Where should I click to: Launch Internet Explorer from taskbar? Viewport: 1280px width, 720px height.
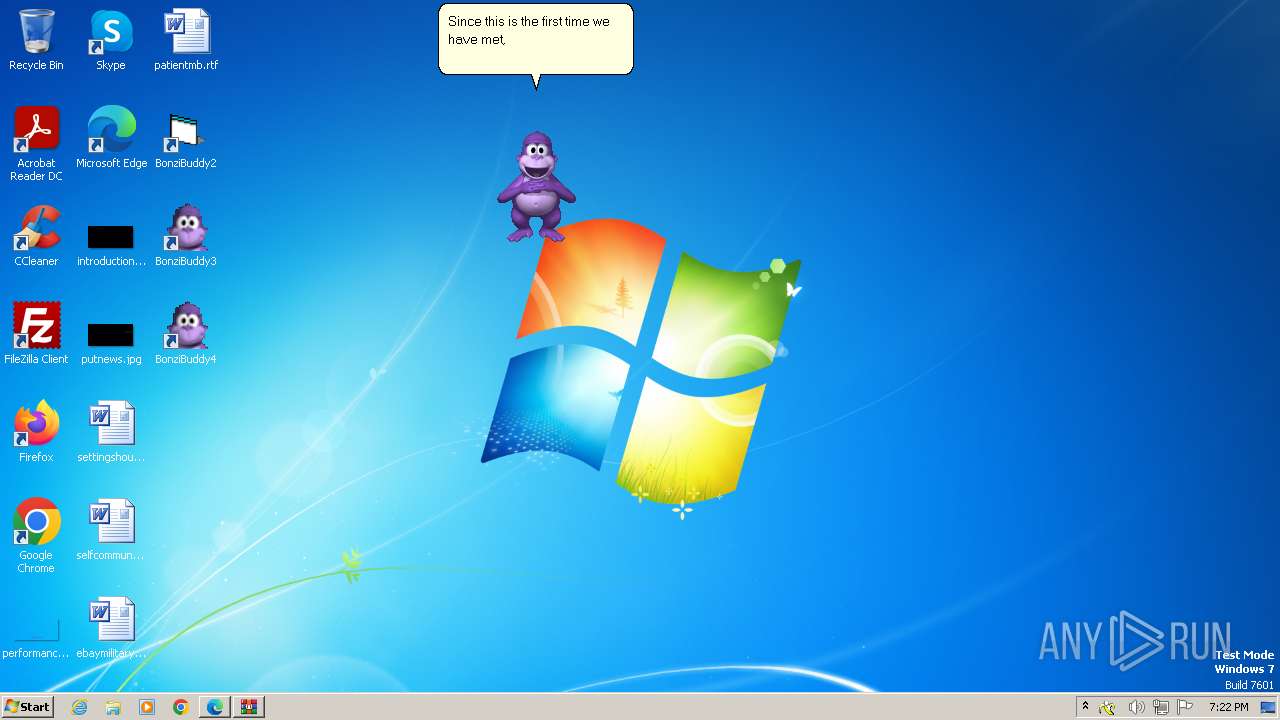[x=79, y=707]
